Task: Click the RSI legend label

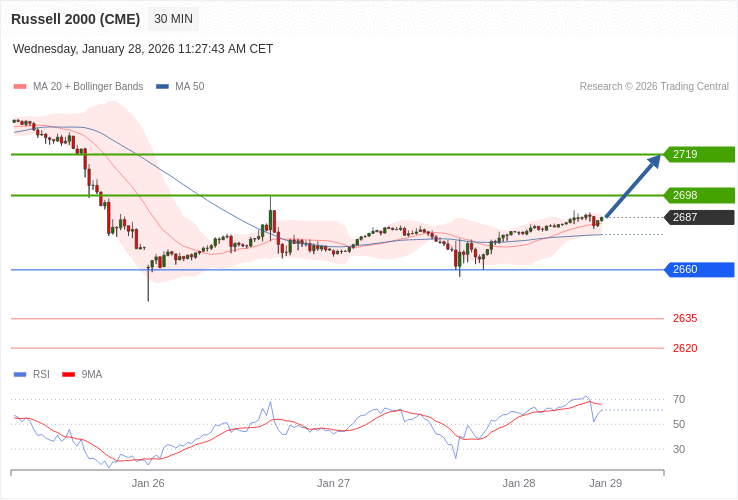Action: pyautogui.click(x=41, y=375)
